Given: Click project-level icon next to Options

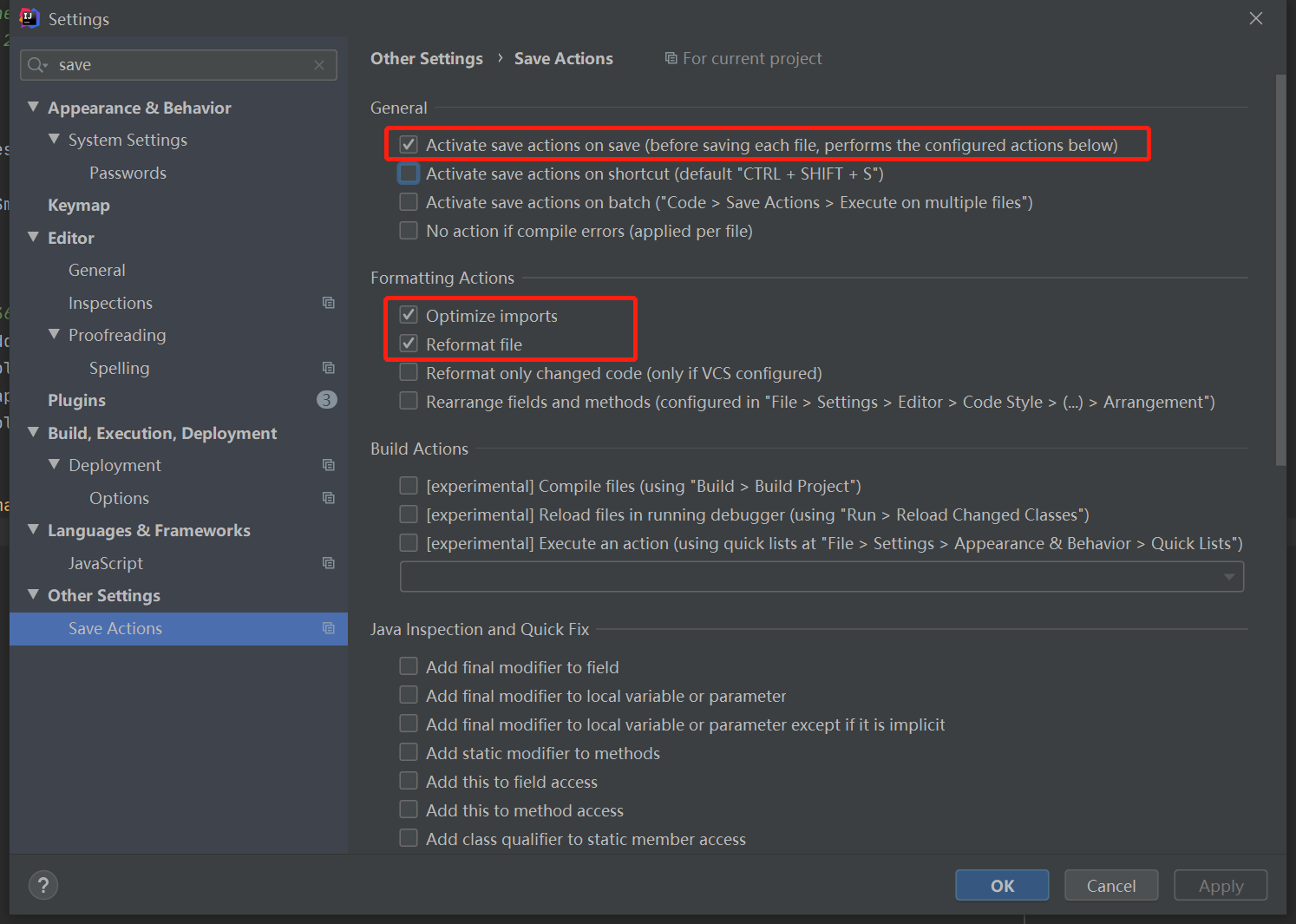Looking at the screenshot, I should pyautogui.click(x=329, y=498).
